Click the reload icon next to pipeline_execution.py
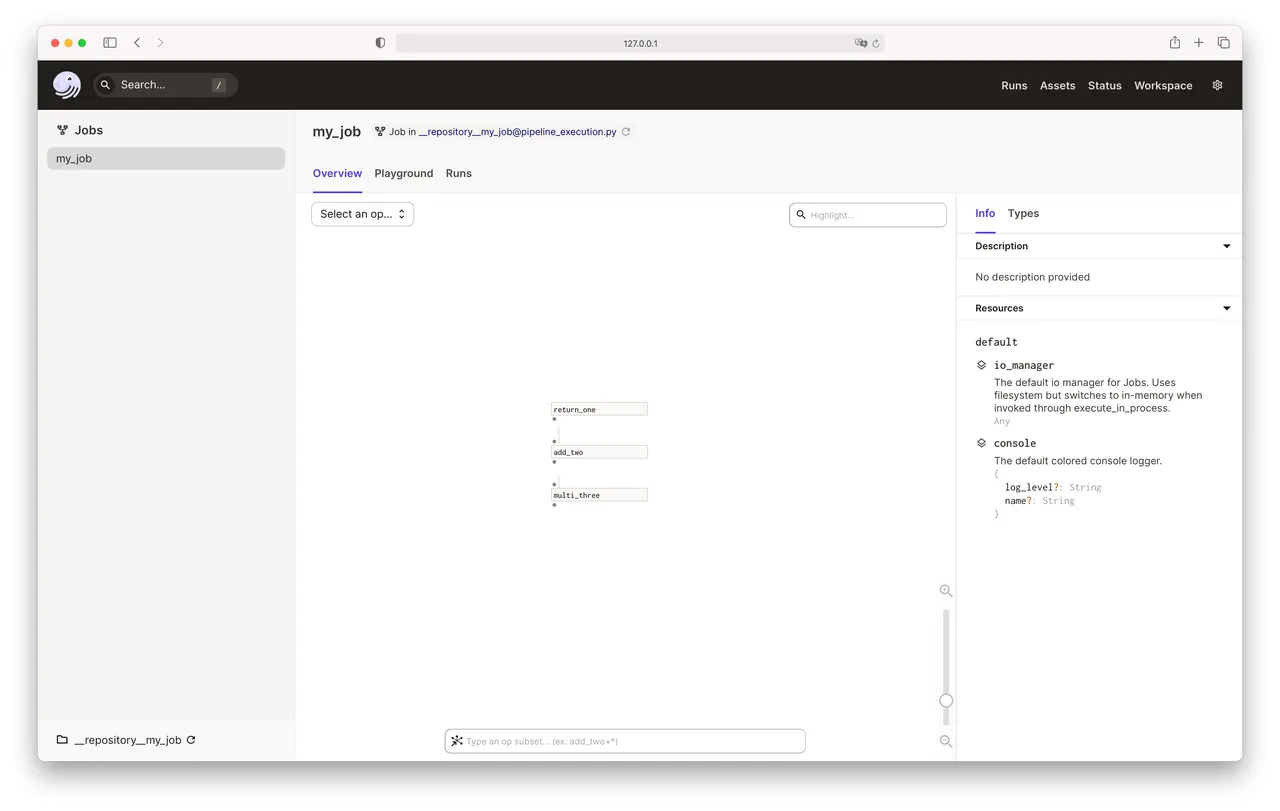1280x811 pixels. click(x=626, y=131)
